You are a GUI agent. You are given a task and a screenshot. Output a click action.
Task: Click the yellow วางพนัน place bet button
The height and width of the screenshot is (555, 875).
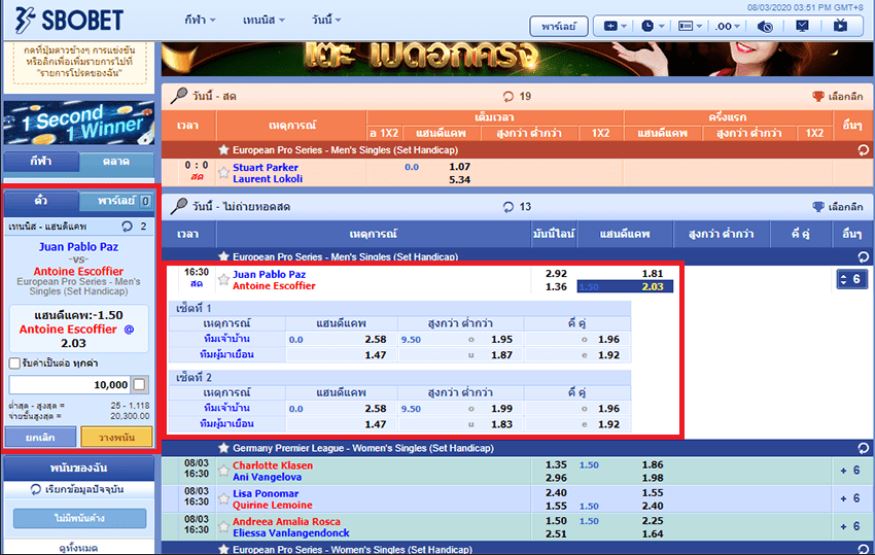click(x=117, y=437)
